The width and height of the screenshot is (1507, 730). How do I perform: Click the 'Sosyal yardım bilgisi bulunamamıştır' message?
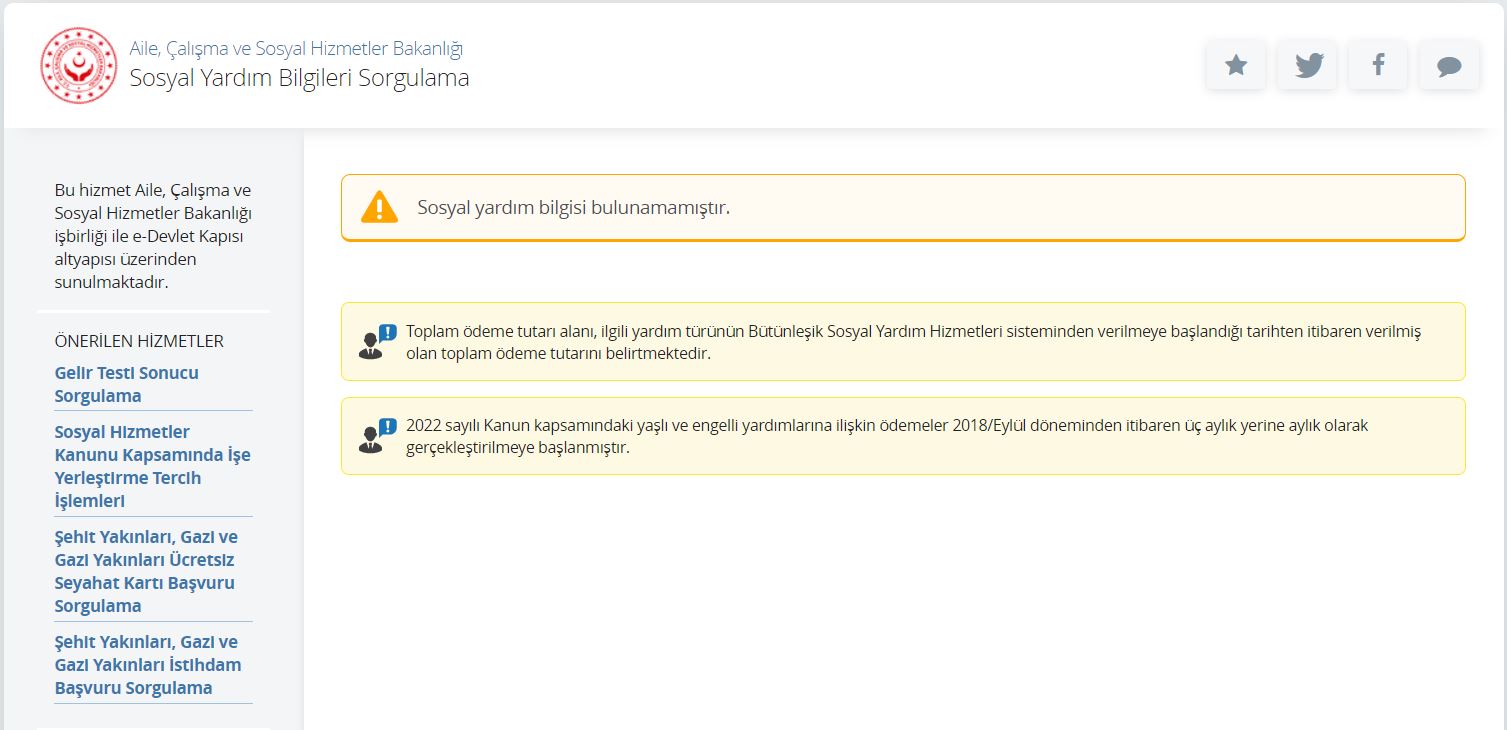[x=573, y=208]
